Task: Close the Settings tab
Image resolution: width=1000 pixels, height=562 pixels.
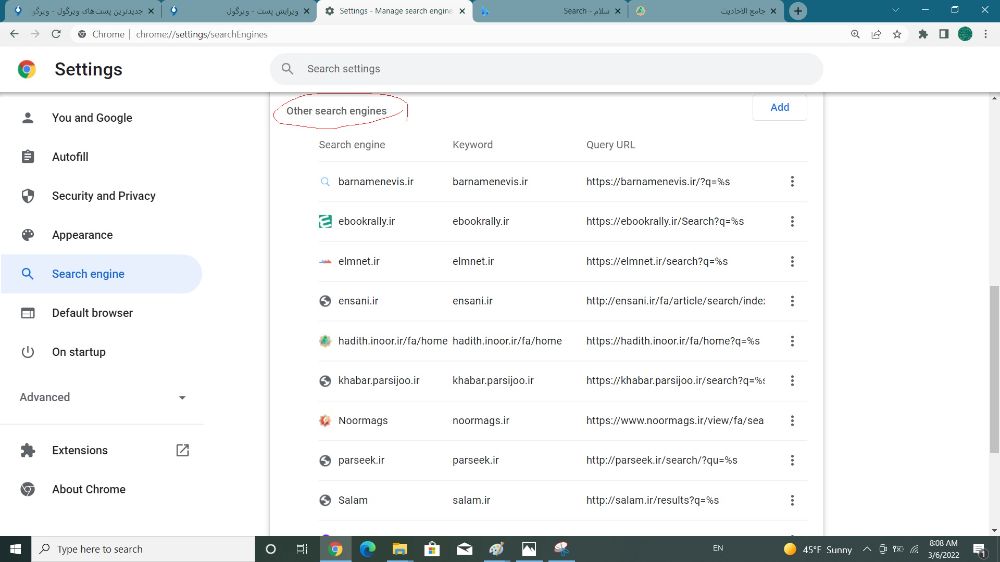Action: pyautogui.click(x=462, y=11)
